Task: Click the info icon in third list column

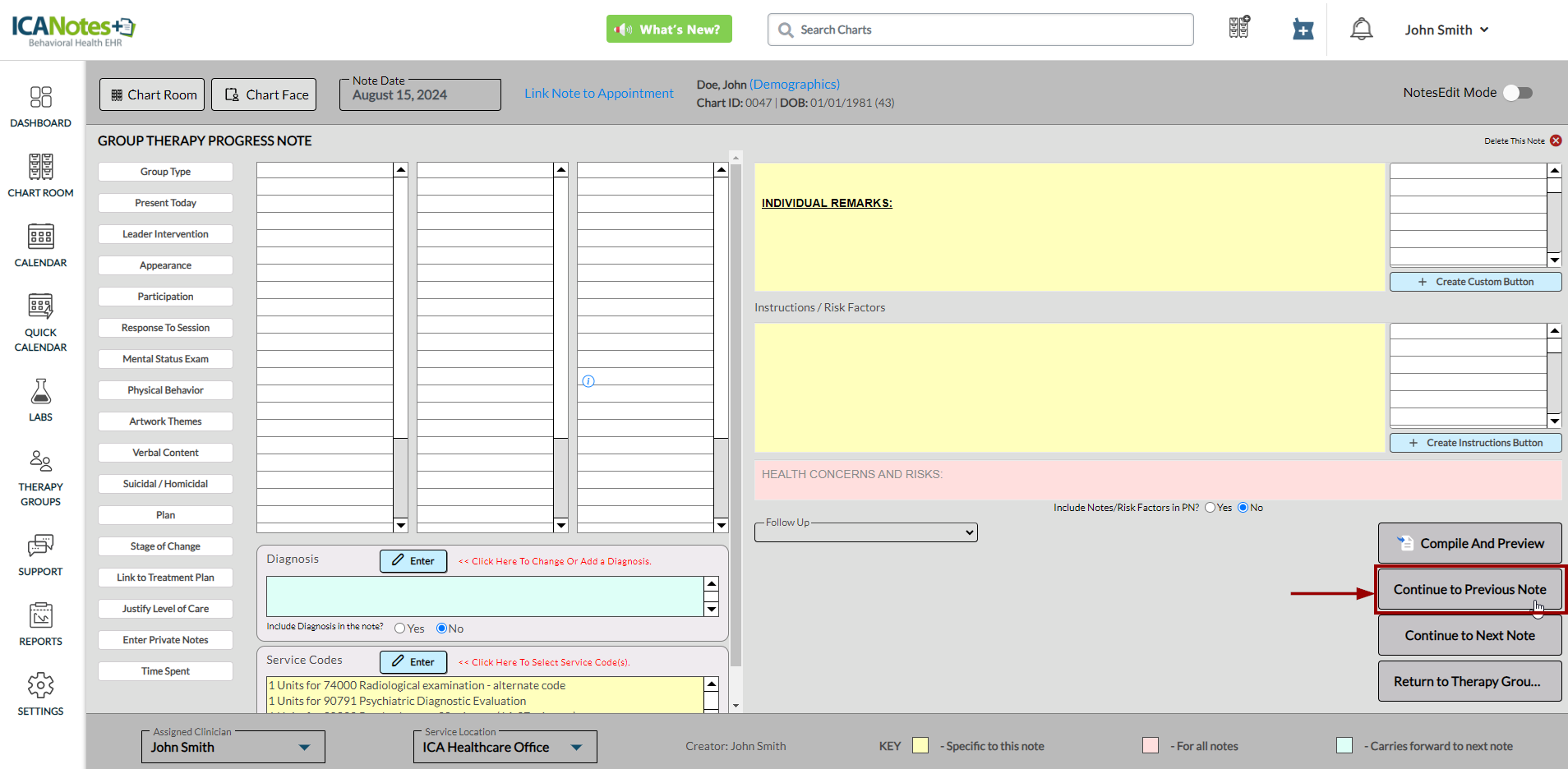Action: (588, 381)
